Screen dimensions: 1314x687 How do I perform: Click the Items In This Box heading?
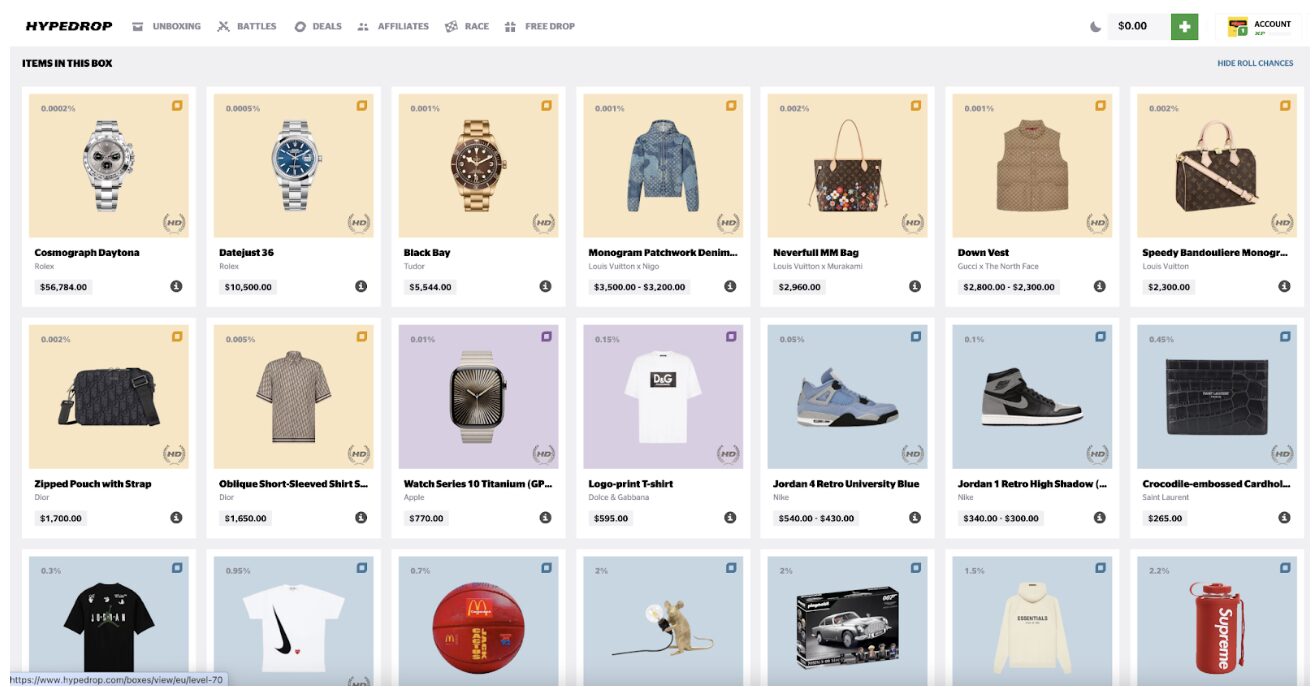click(67, 63)
